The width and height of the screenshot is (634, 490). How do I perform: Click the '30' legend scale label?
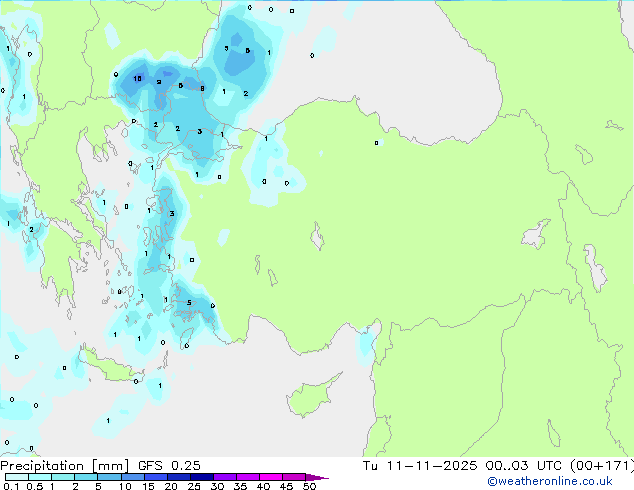[217, 486]
